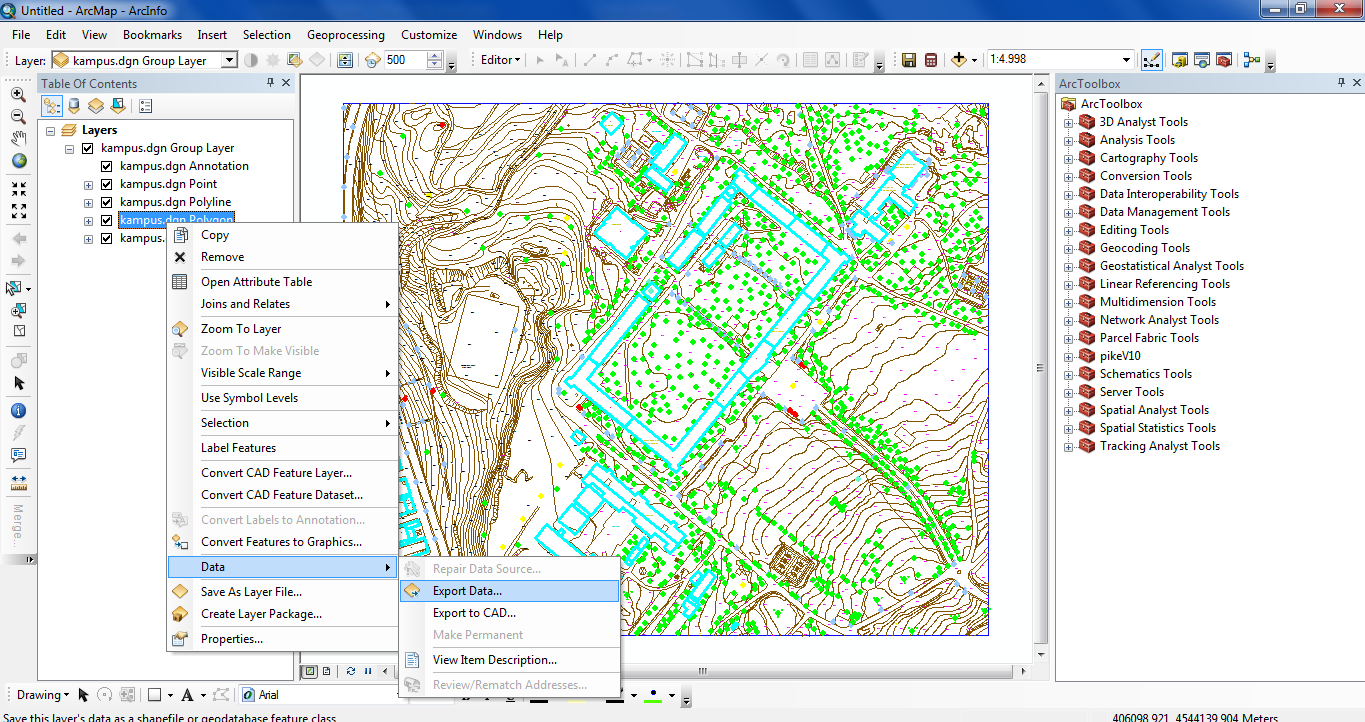Click the Fixed Zoom Out icon
1365x722 pixels.
click(x=18, y=211)
